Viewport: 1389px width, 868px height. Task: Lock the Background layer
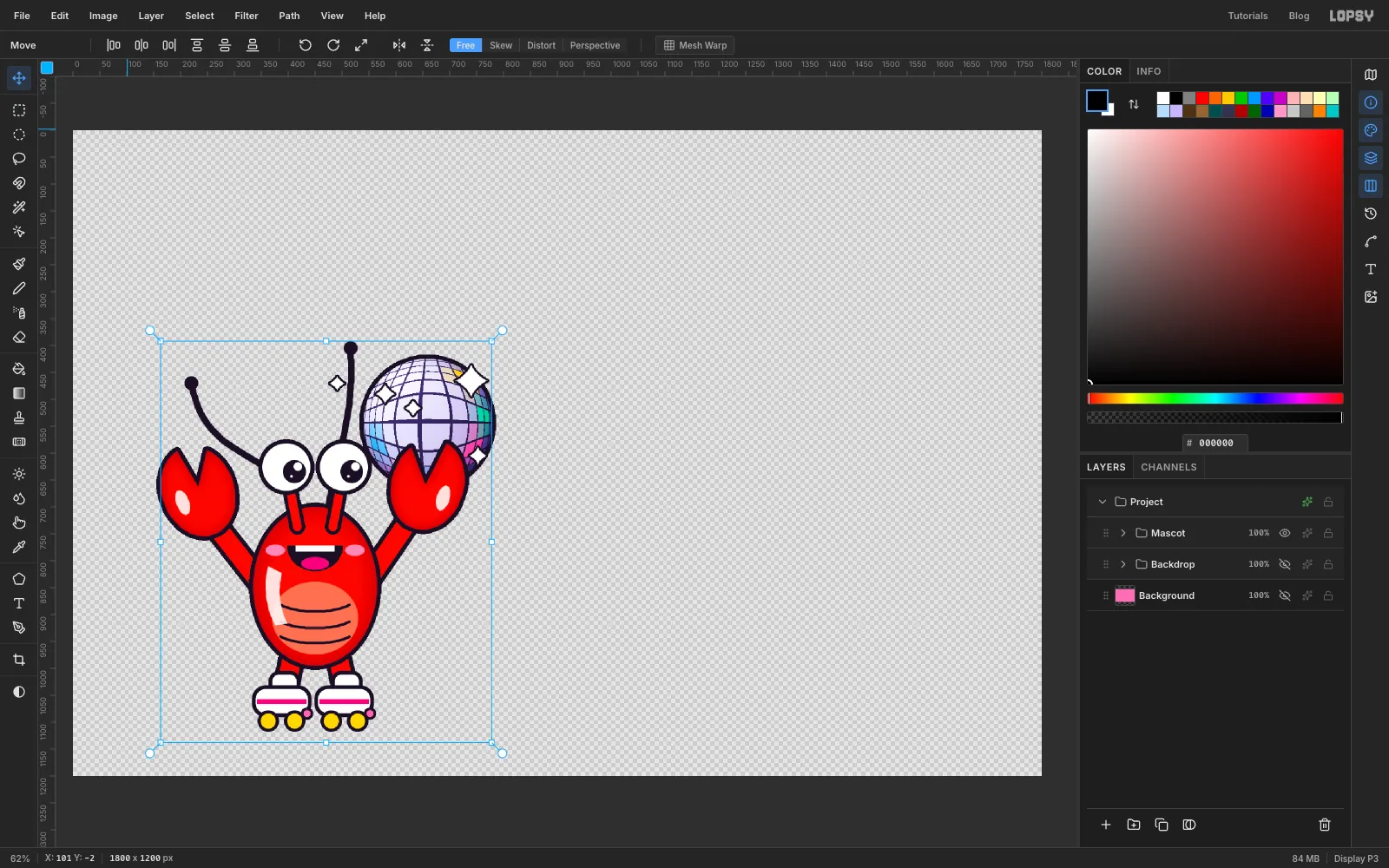[1328, 595]
